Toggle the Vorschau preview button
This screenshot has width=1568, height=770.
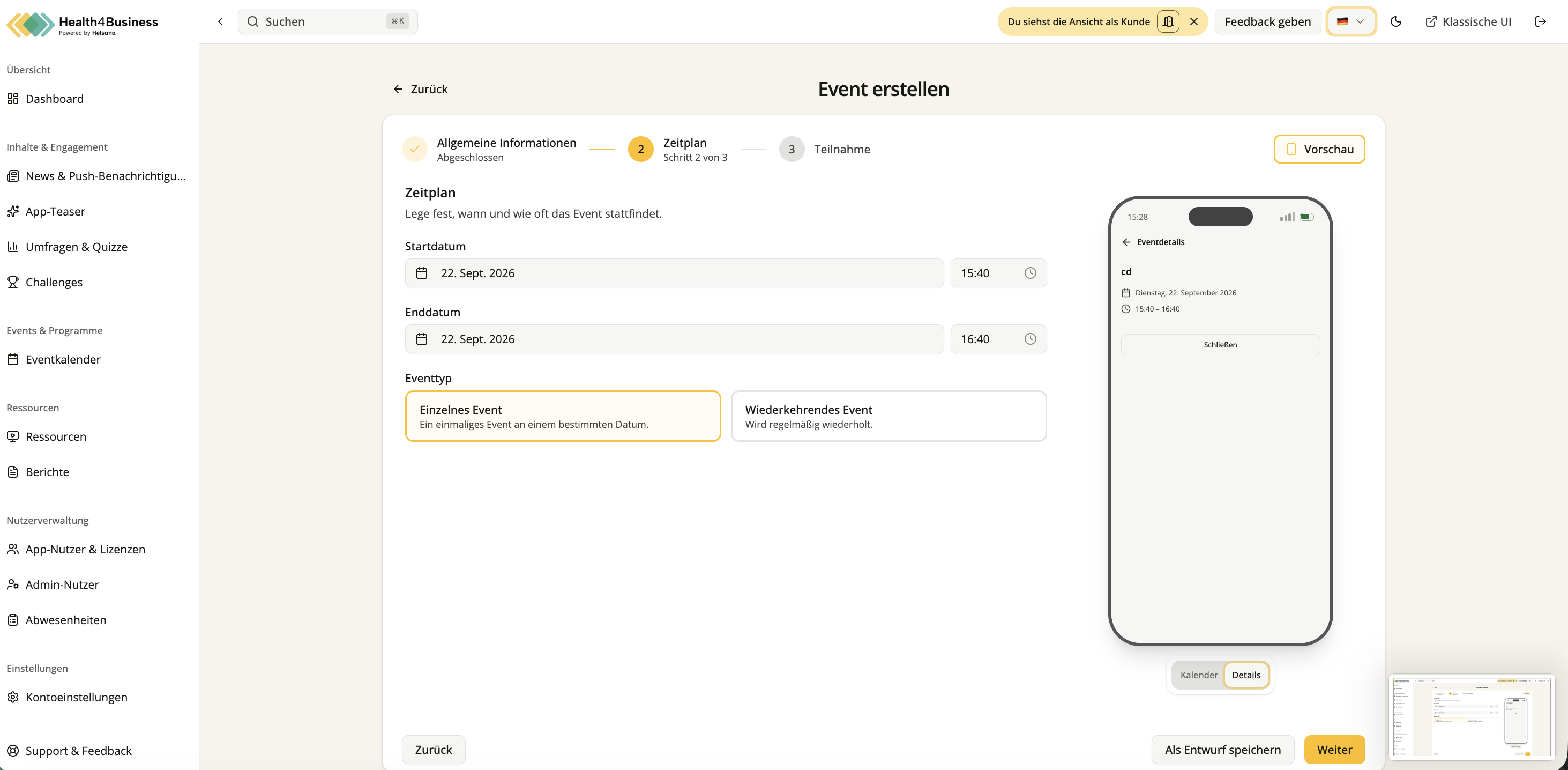click(1319, 149)
